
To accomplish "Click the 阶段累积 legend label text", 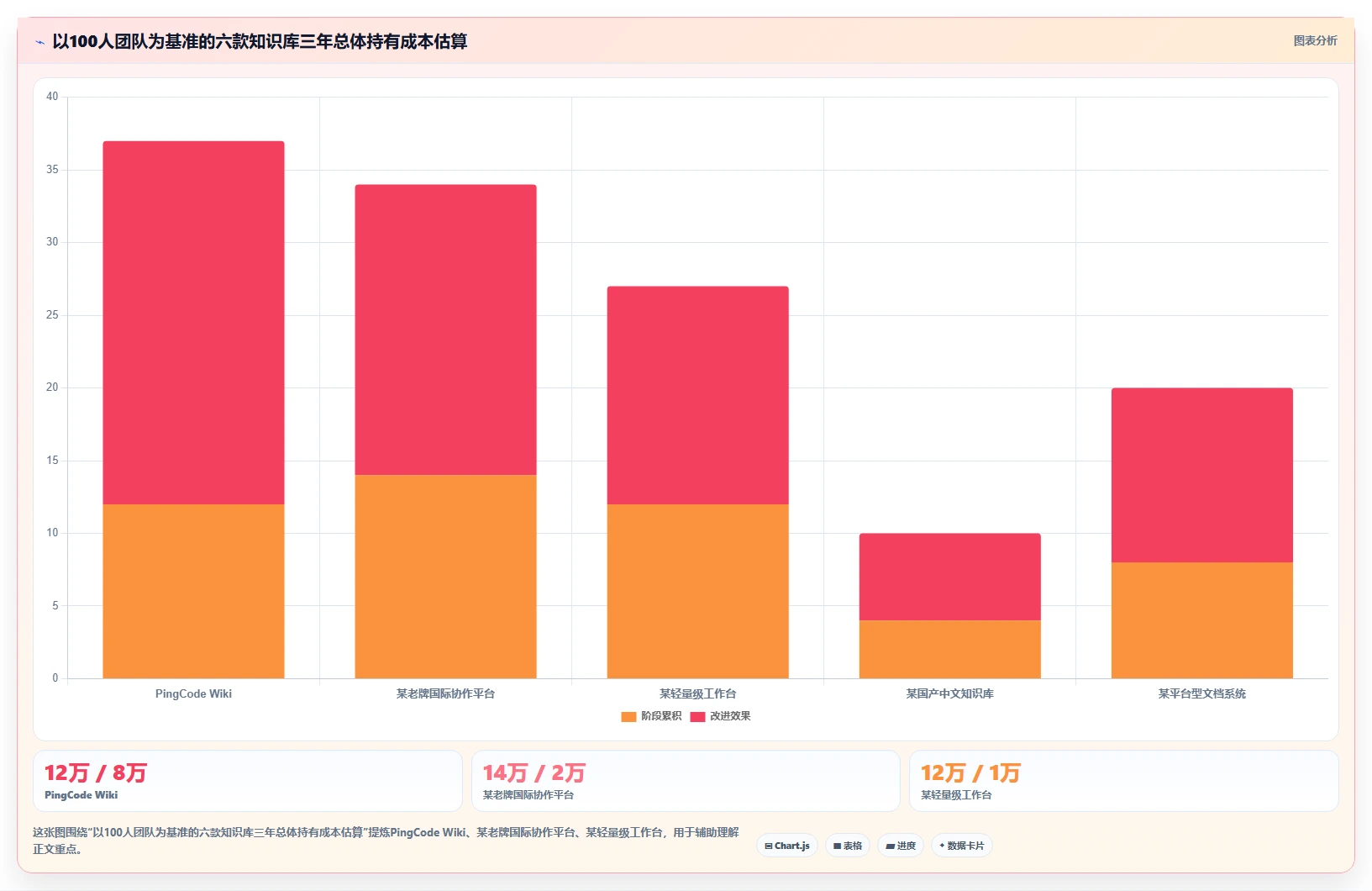I will click(x=661, y=716).
